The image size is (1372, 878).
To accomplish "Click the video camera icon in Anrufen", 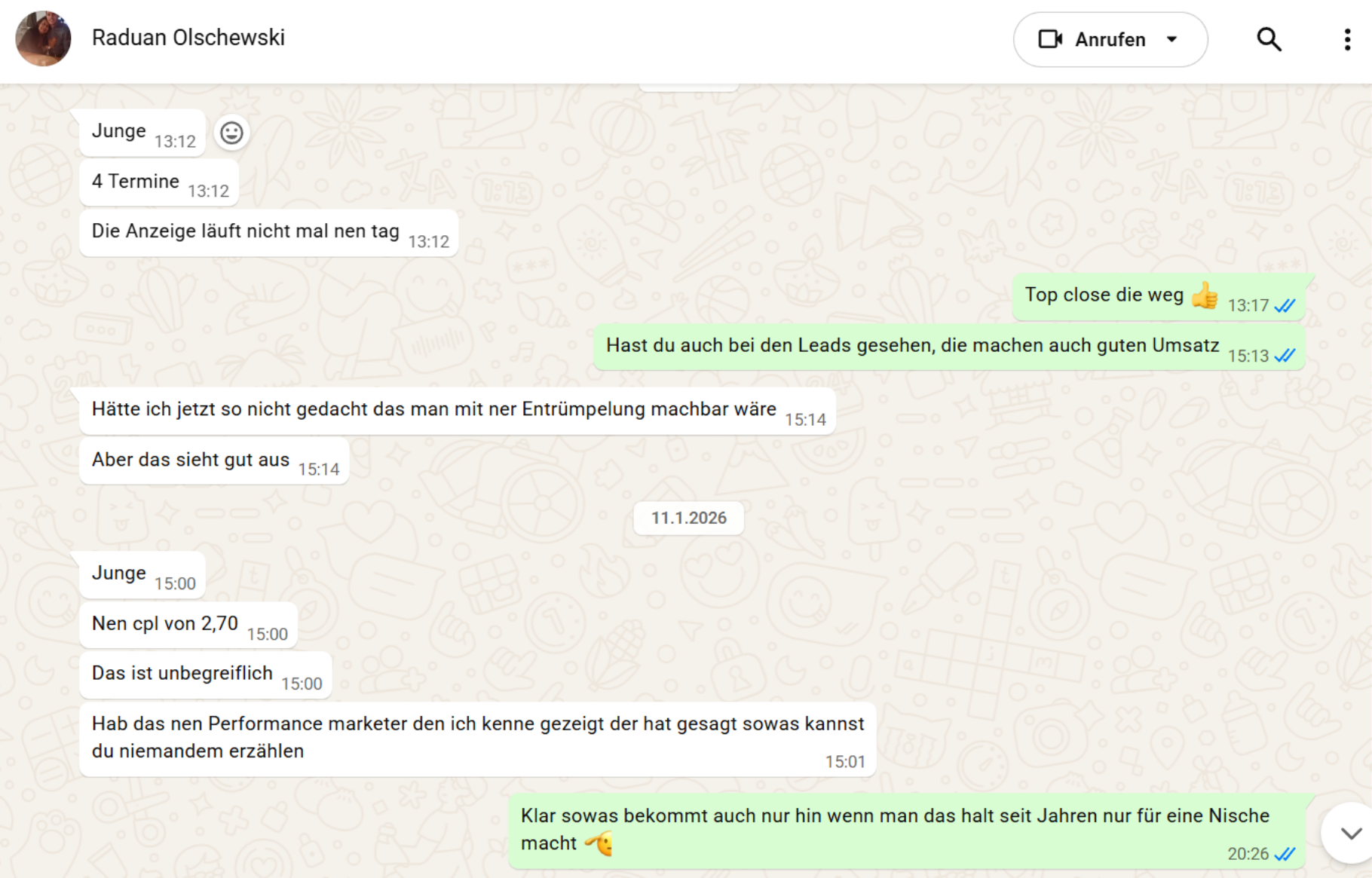I will pos(1050,39).
